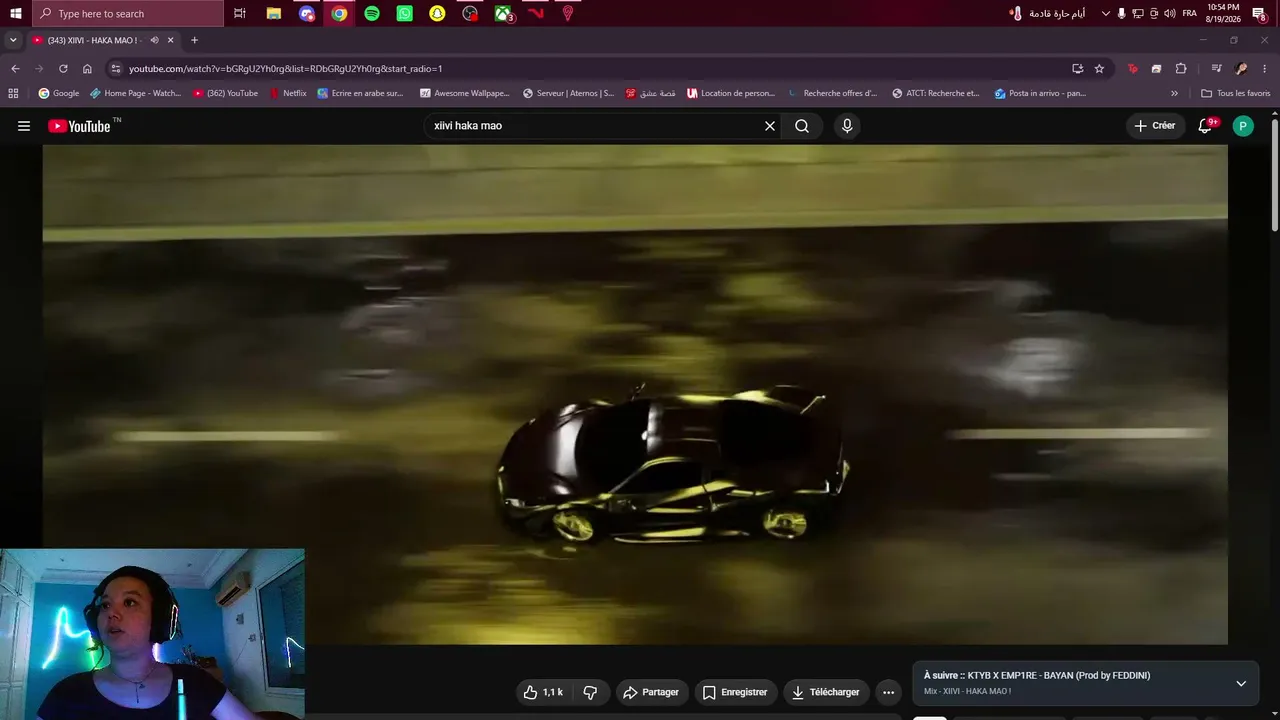Open WhatsApp from the taskbar
Image resolution: width=1280 pixels, height=720 pixels.
point(404,14)
